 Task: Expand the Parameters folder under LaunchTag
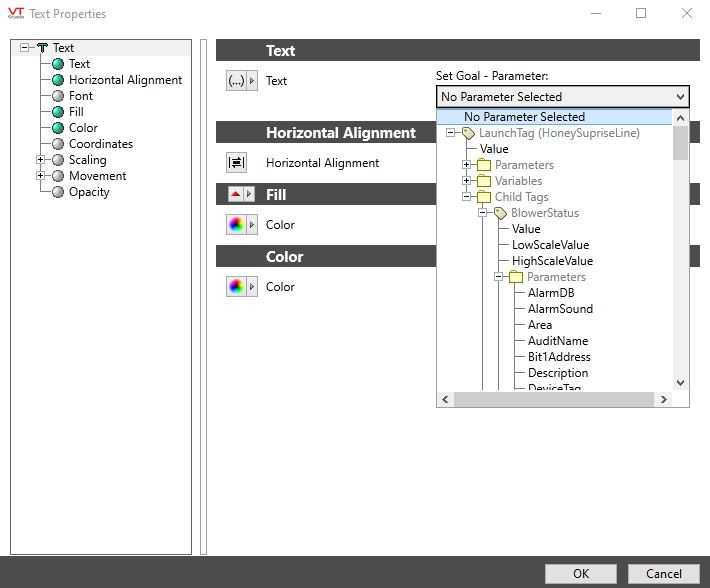(x=467, y=165)
